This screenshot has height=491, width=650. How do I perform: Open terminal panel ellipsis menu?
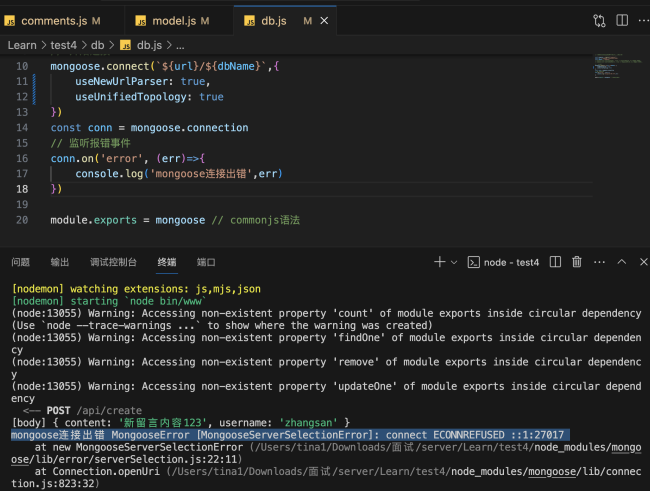[x=598, y=262]
